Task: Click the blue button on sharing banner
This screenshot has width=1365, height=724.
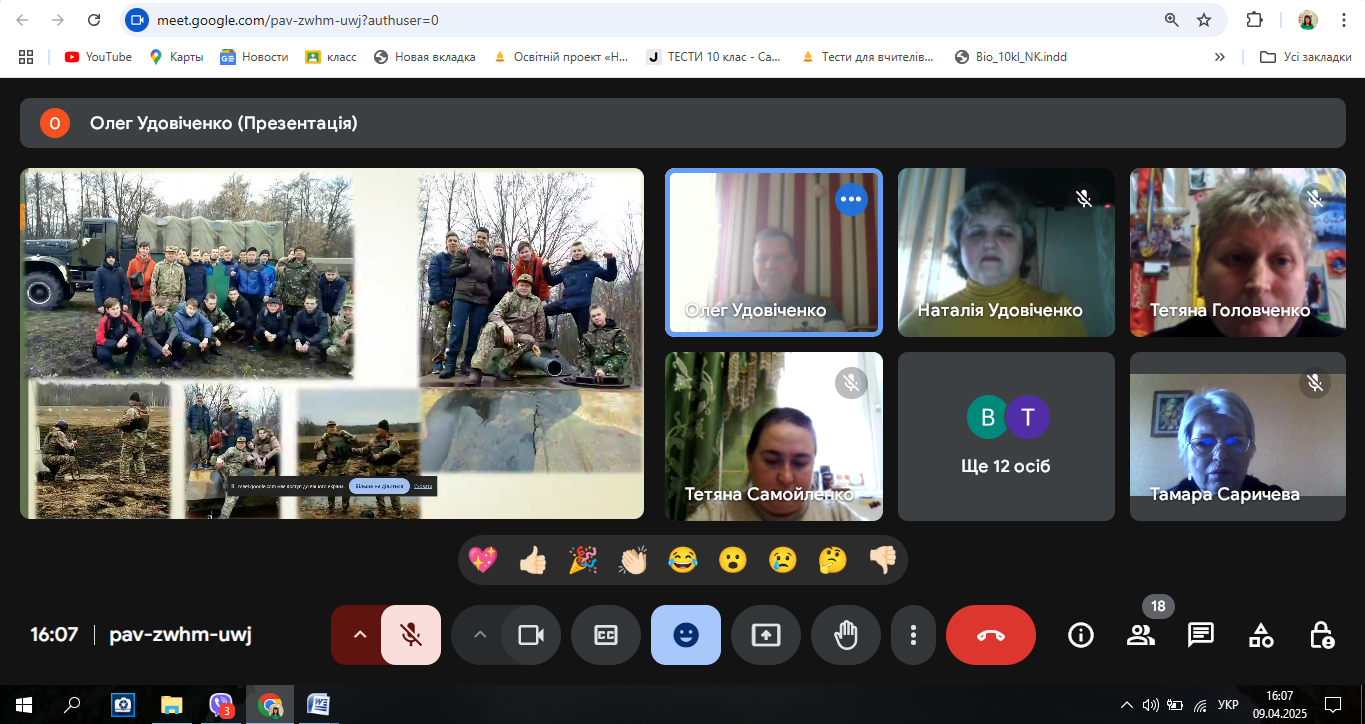Action: click(x=379, y=487)
